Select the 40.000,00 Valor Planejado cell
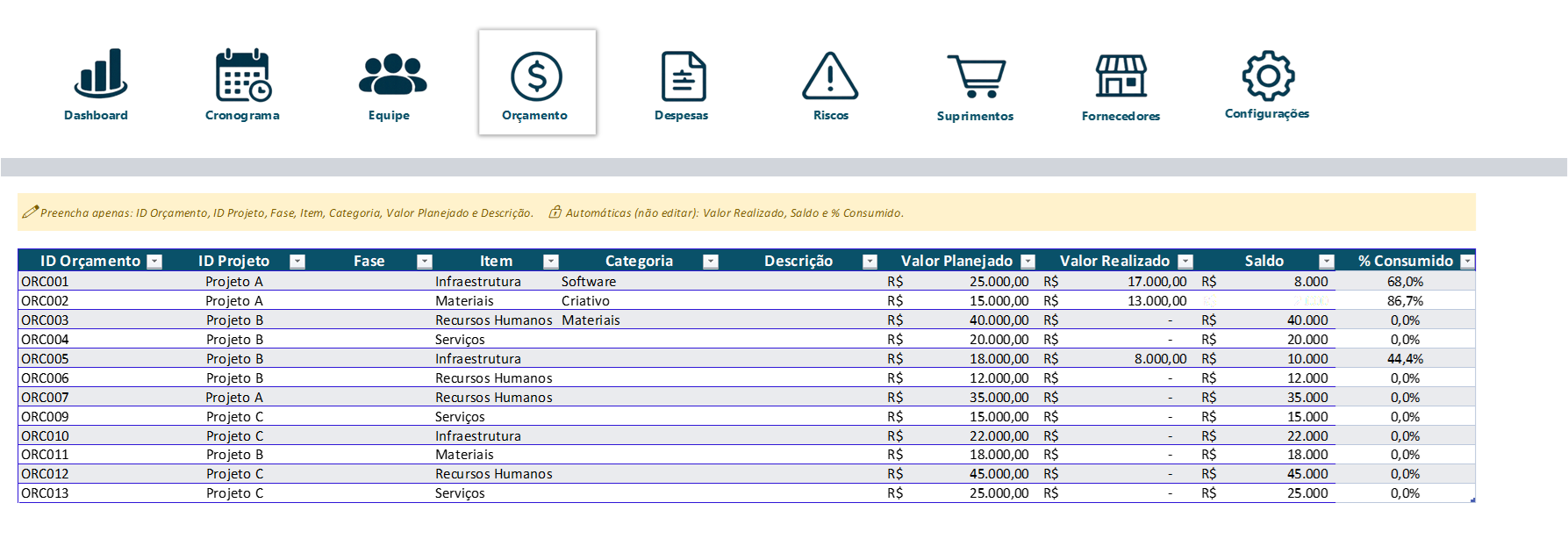 point(958,320)
